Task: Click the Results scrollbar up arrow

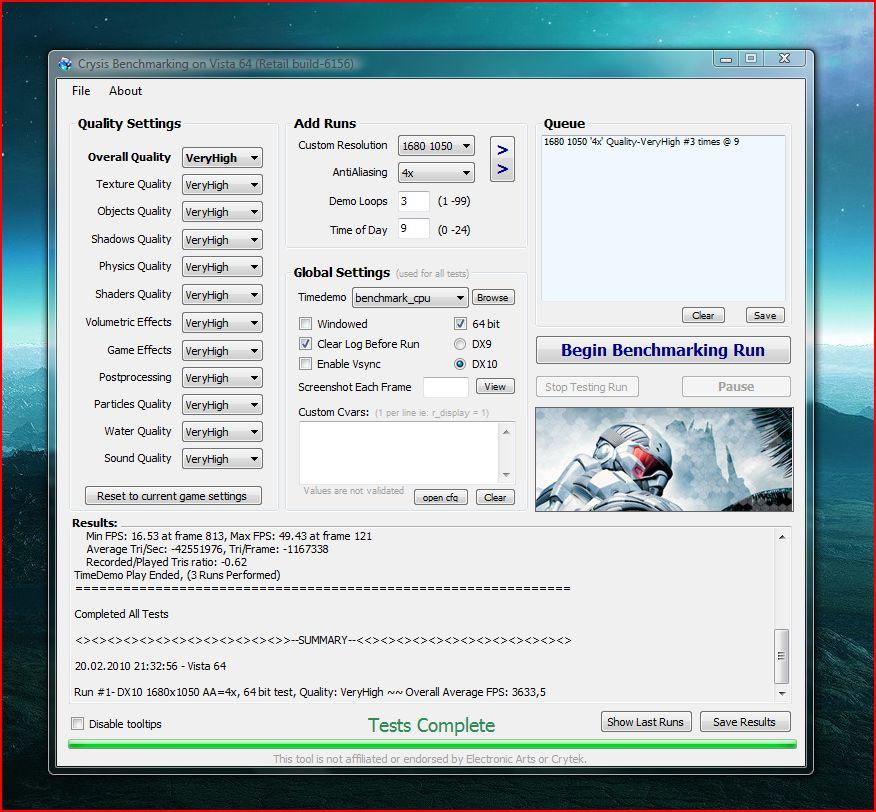Action: 782,537
